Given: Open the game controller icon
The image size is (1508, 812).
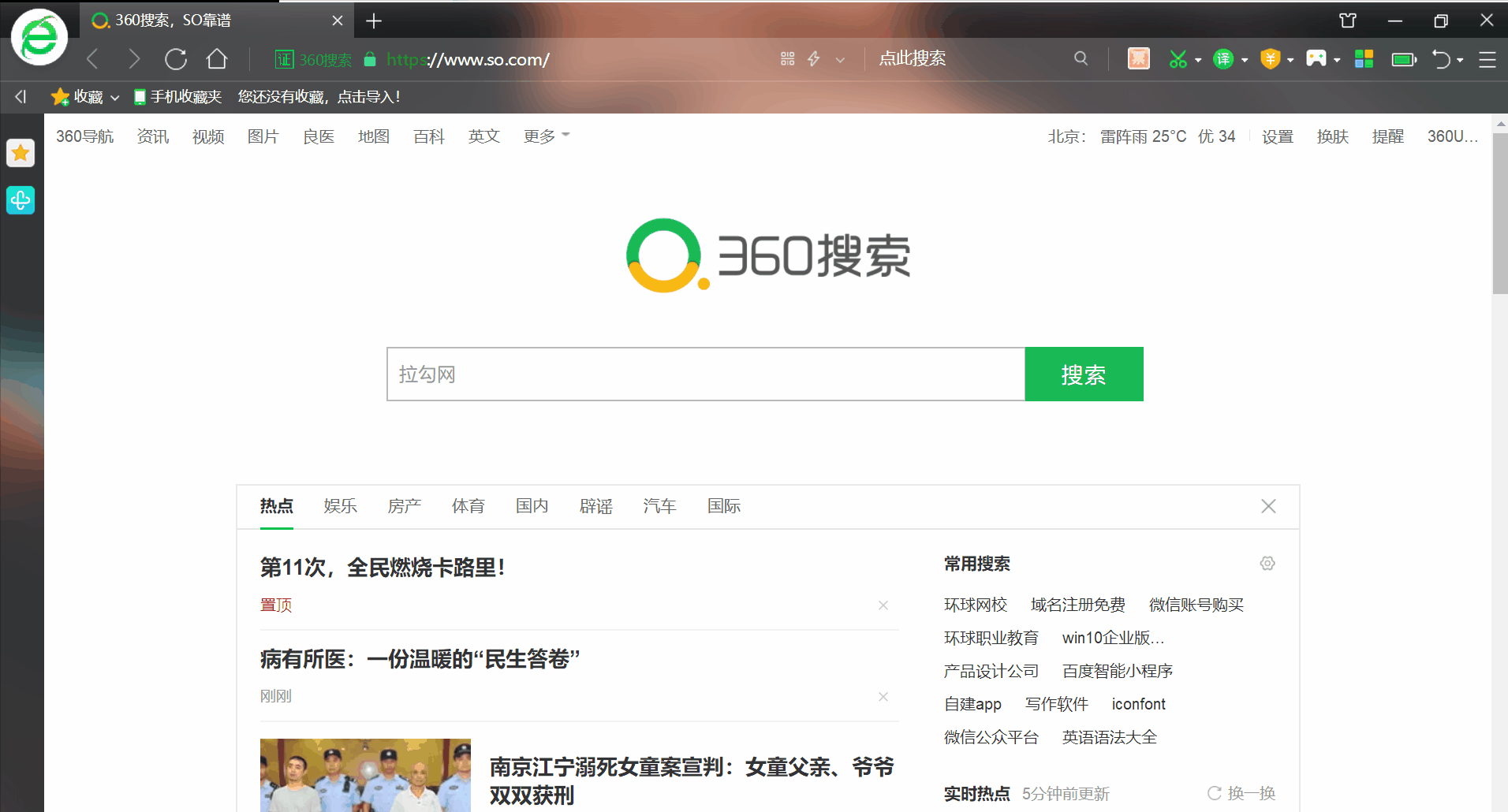Looking at the screenshot, I should click(1316, 58).
